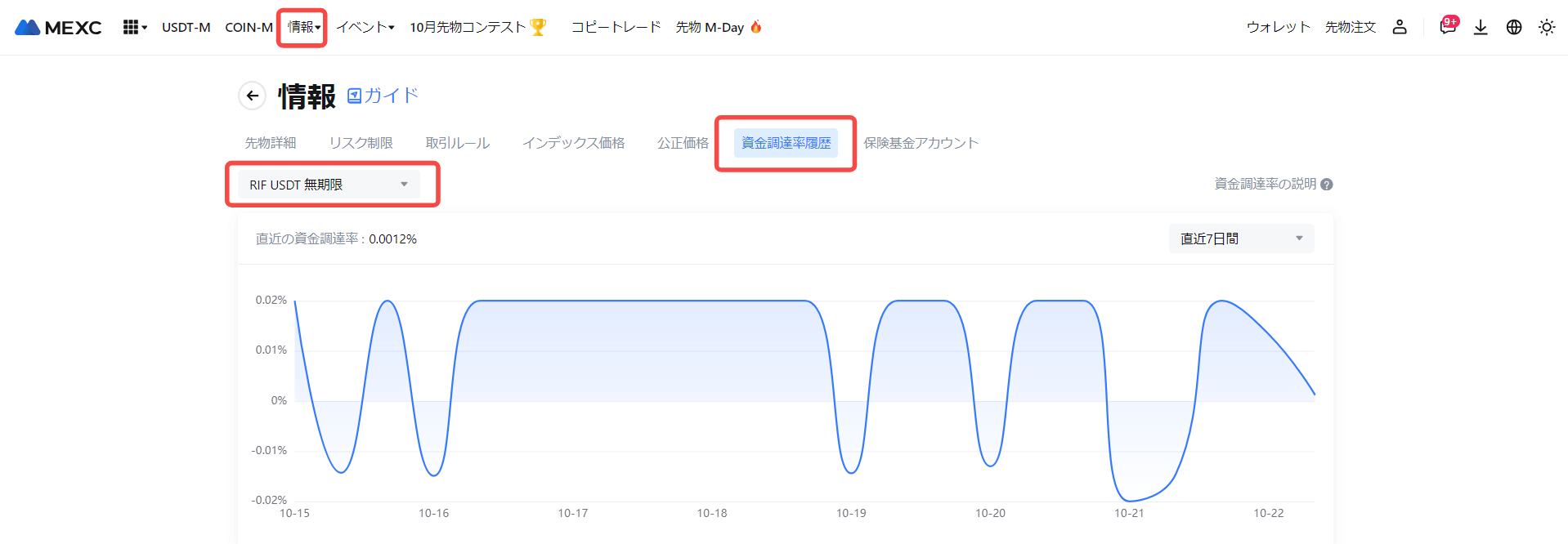Expand the RIF USDT 無期限 contract dropdown
This screenshot has width=1568, height=544.
329,185
